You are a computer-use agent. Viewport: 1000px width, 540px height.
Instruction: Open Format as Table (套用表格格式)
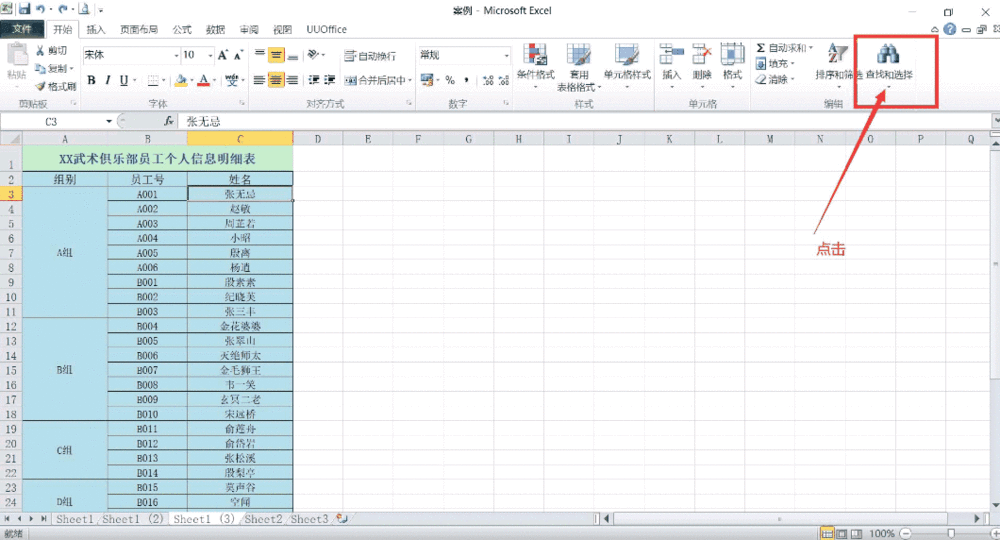click(x=579, y=67)
